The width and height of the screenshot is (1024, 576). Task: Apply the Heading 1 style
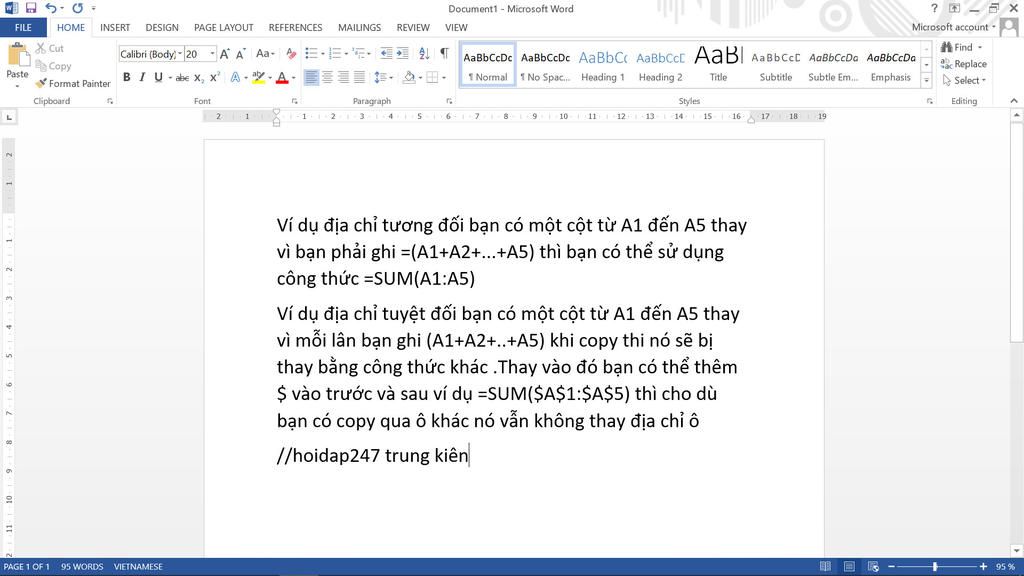(603, 65)
